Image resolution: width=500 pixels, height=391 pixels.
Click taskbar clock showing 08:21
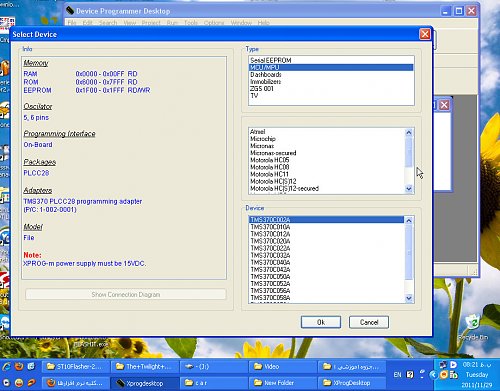point(477,365)
